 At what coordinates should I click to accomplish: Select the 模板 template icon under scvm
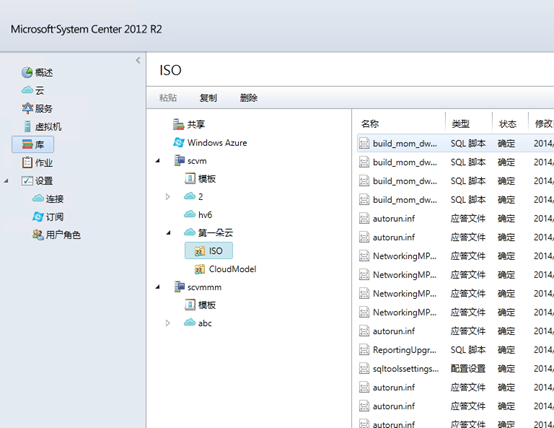[190, 178]
